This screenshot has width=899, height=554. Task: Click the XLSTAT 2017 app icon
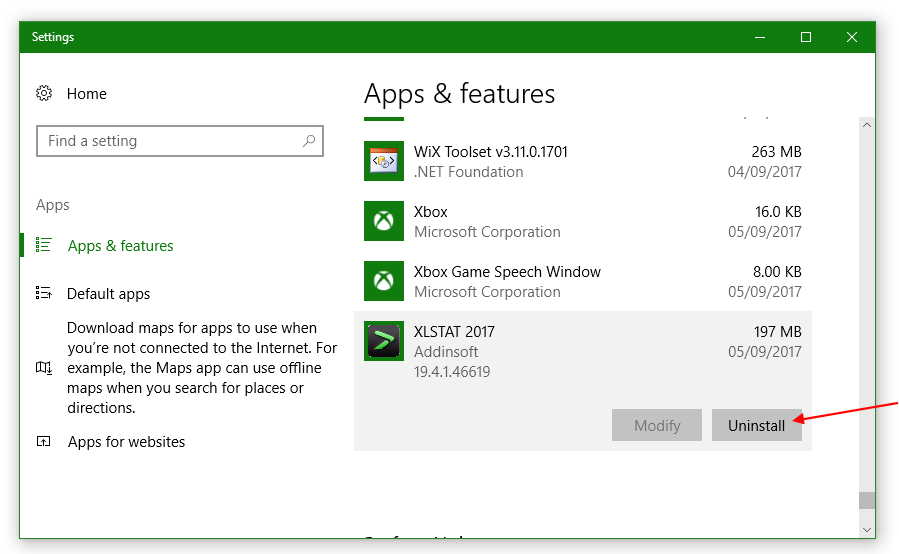384,341
